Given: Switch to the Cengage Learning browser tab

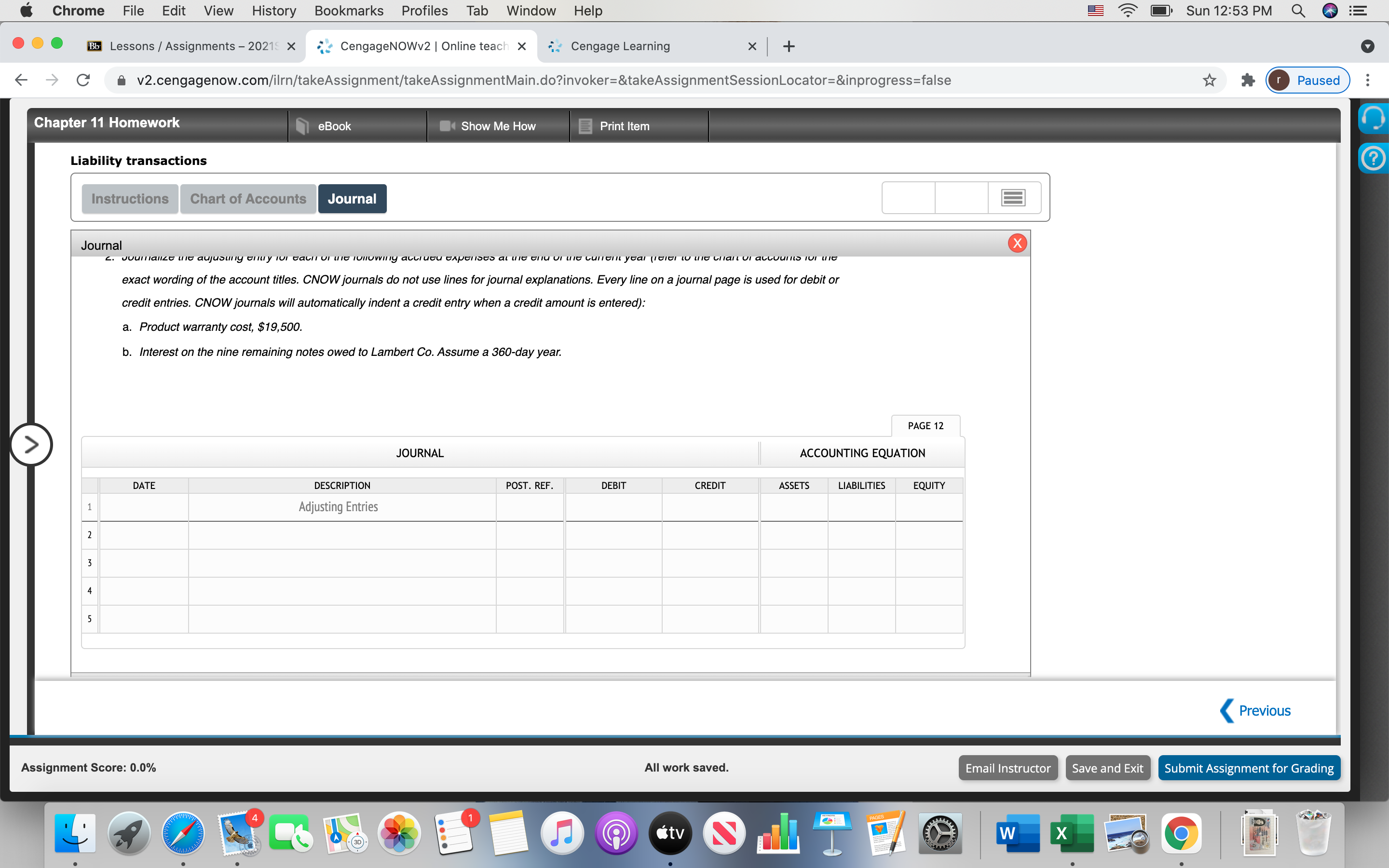Looking at the screenshot, I should click(x=620, y=46).
